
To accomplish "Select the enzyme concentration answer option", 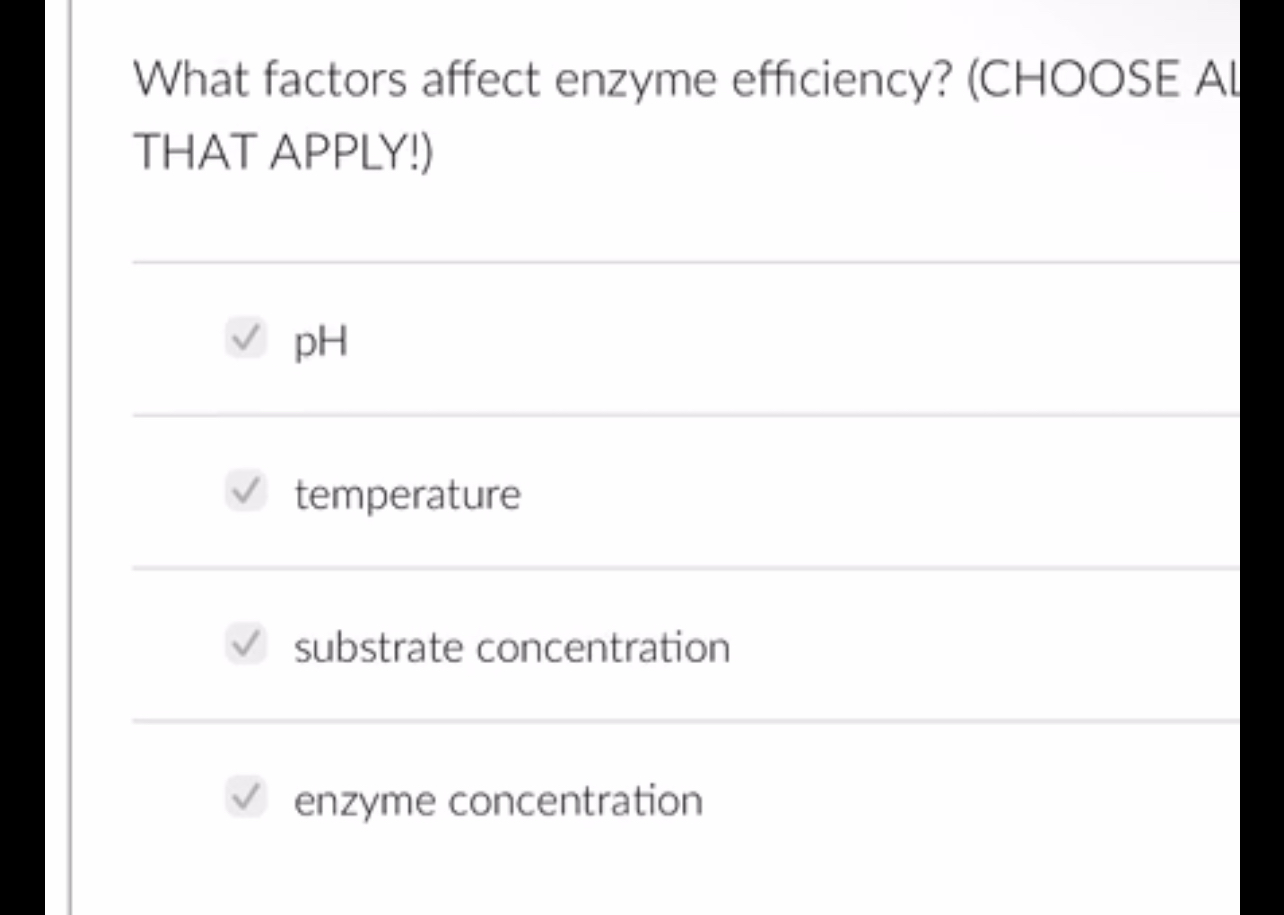I will tap(498, 798).
